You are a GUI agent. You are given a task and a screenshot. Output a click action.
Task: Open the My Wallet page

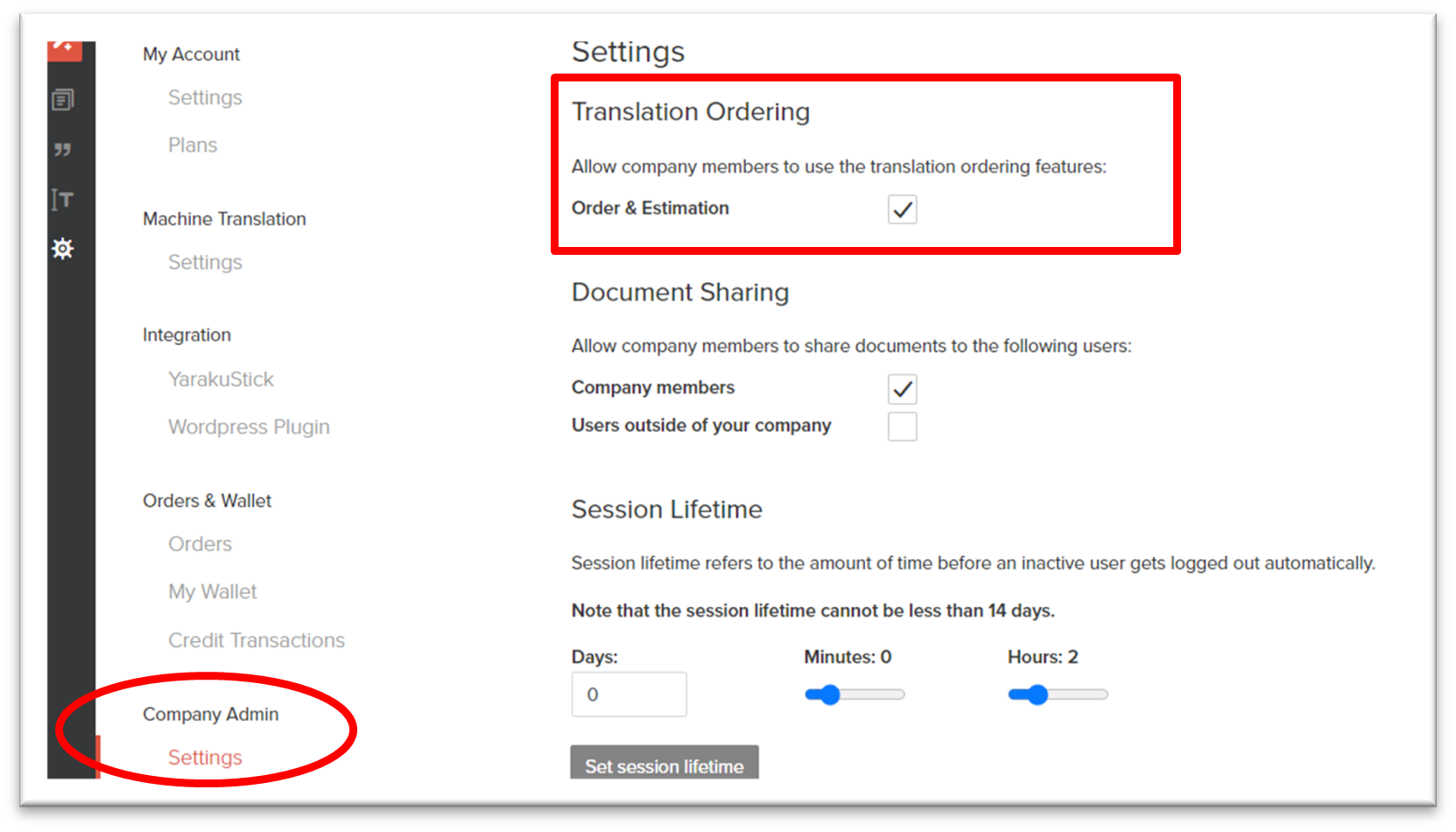[x=213, y=591]
